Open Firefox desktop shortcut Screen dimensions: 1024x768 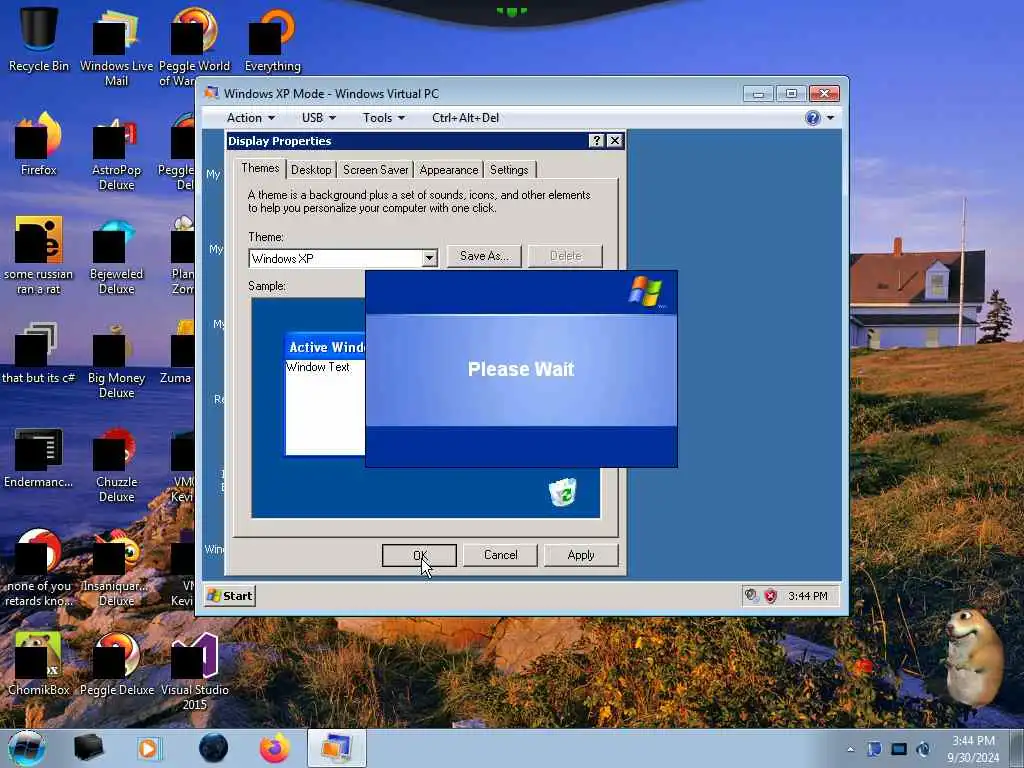39,144
